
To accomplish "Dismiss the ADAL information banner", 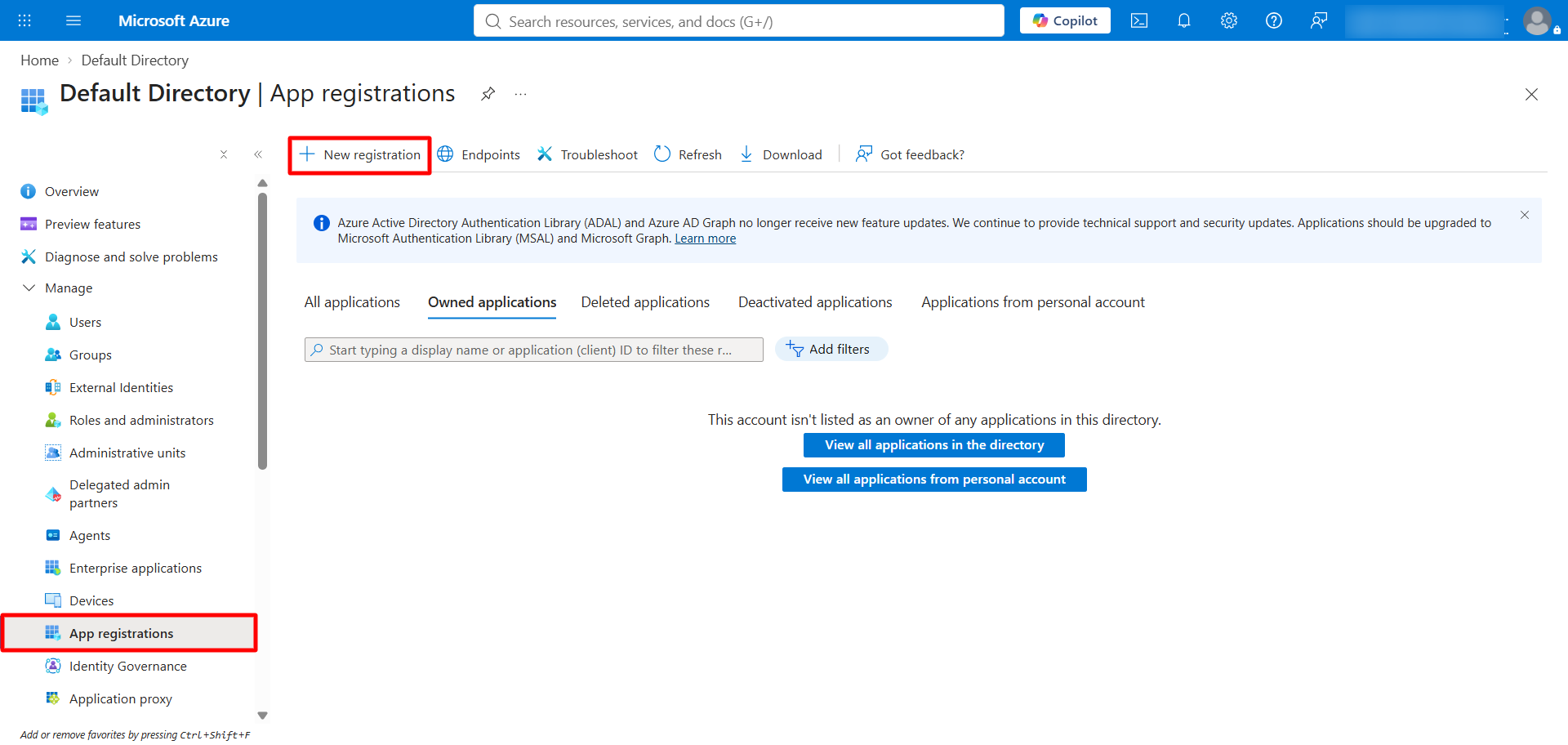I will [1525, 215].
